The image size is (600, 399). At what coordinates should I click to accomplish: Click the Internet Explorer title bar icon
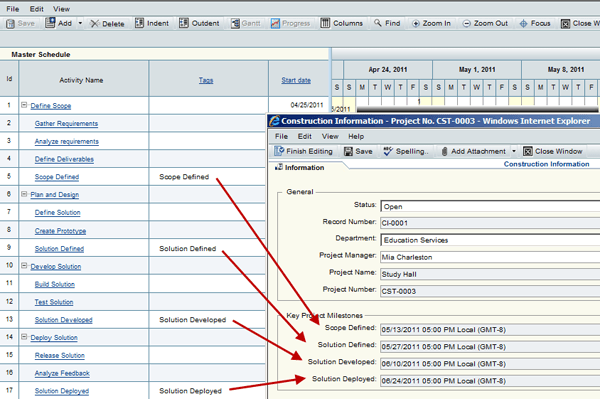(x=274, y=121)
